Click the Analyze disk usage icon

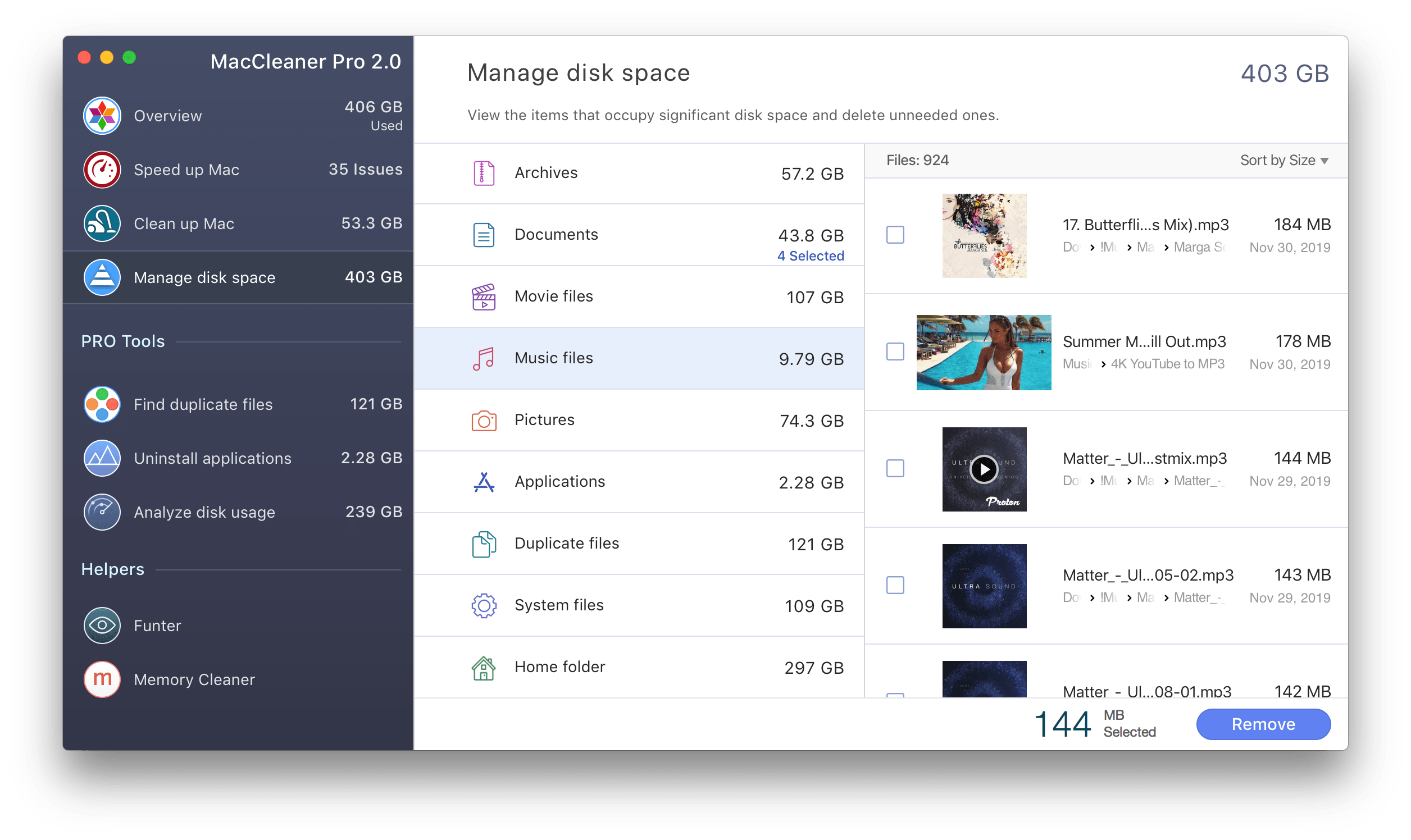click(x=102, y=512)
